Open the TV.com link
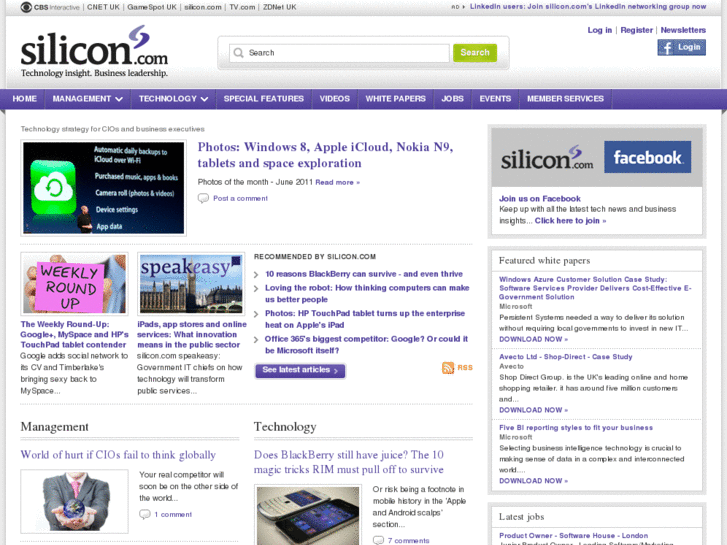The image size is (727, 545). [242, 7]
